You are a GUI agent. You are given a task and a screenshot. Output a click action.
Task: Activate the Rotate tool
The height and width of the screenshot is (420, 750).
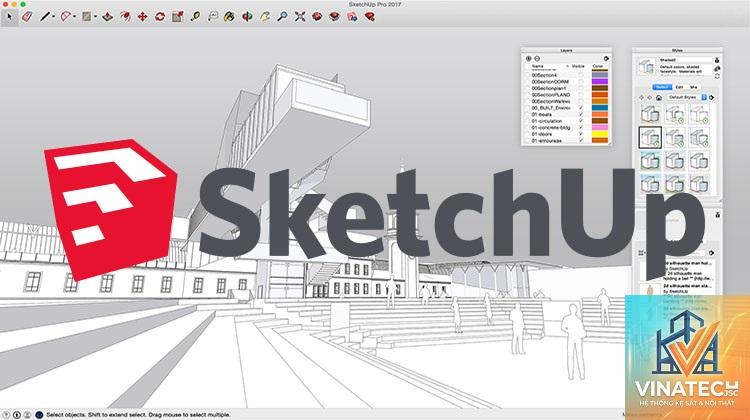pos(160,17)
